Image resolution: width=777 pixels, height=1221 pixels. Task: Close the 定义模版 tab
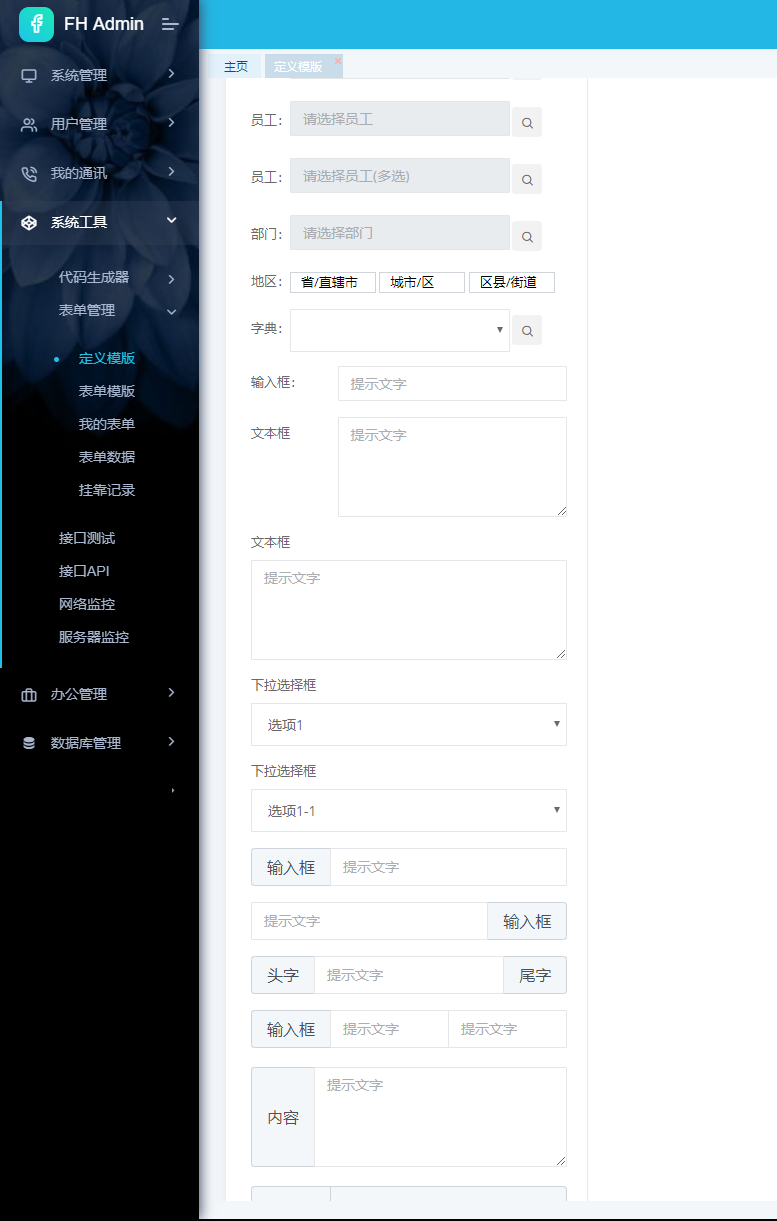tap(338, 61)
